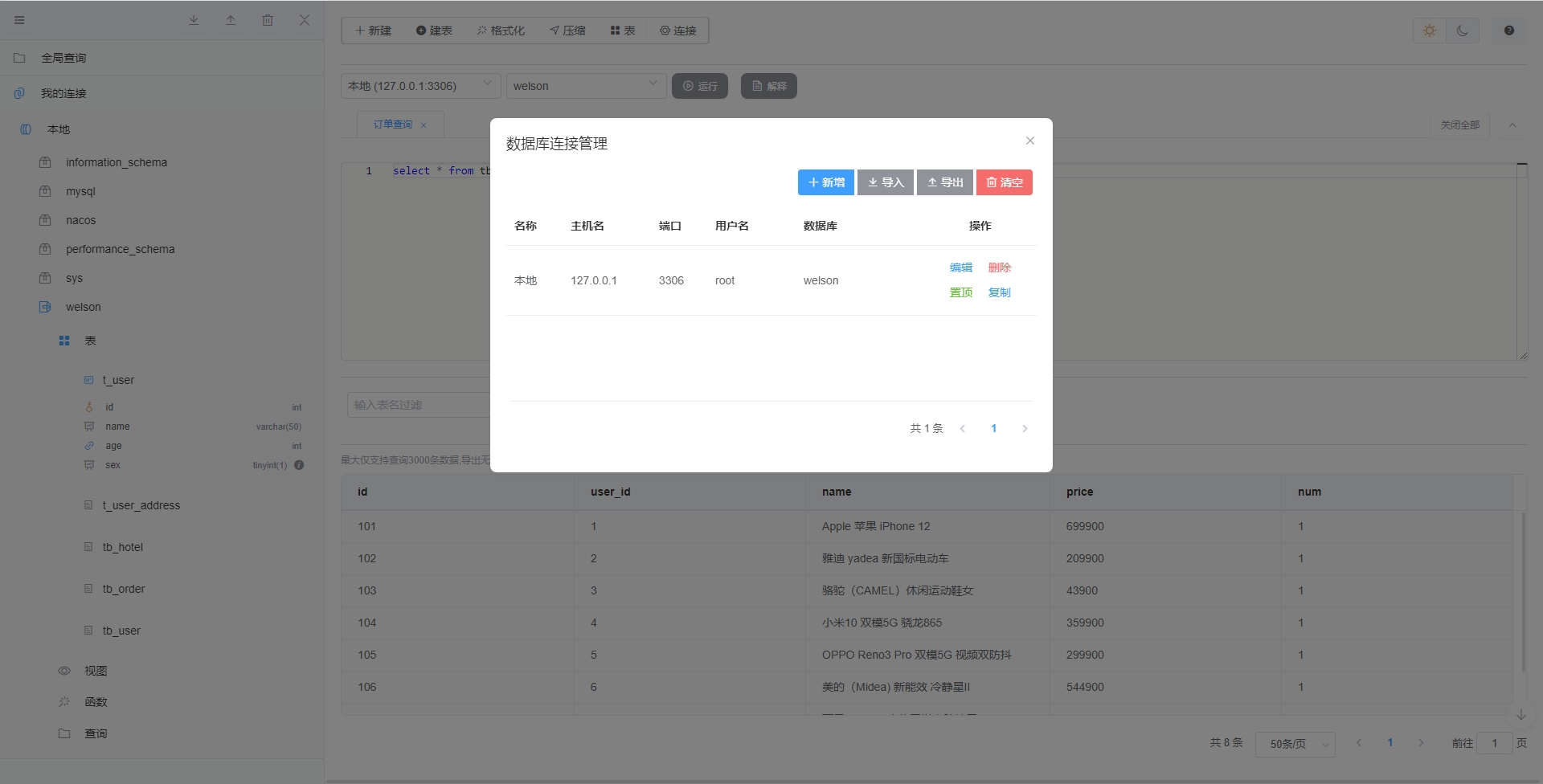Click 清空 in the connection dialog
This screenshot has width=1543, height=784.
coord(1005,182)
